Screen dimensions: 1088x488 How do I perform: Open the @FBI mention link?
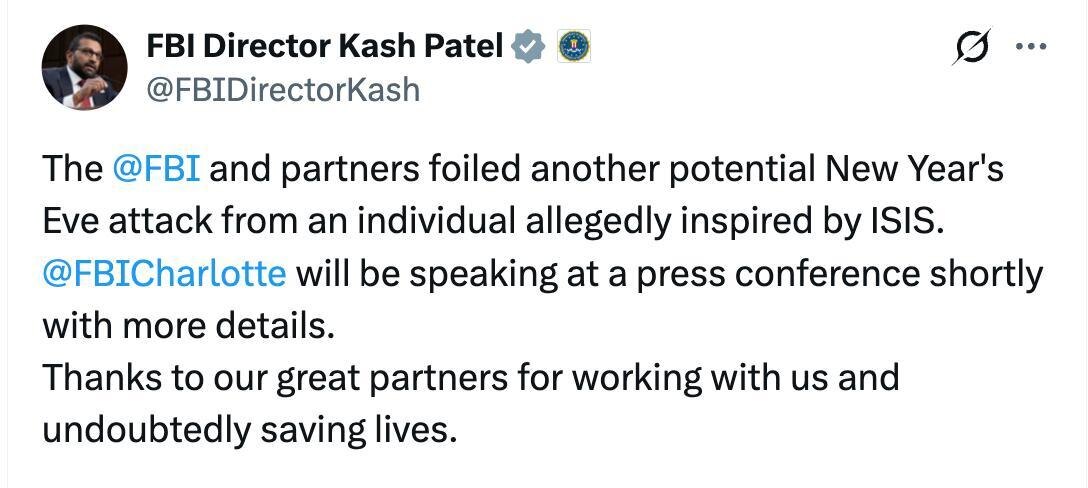[x=157, y=169]
